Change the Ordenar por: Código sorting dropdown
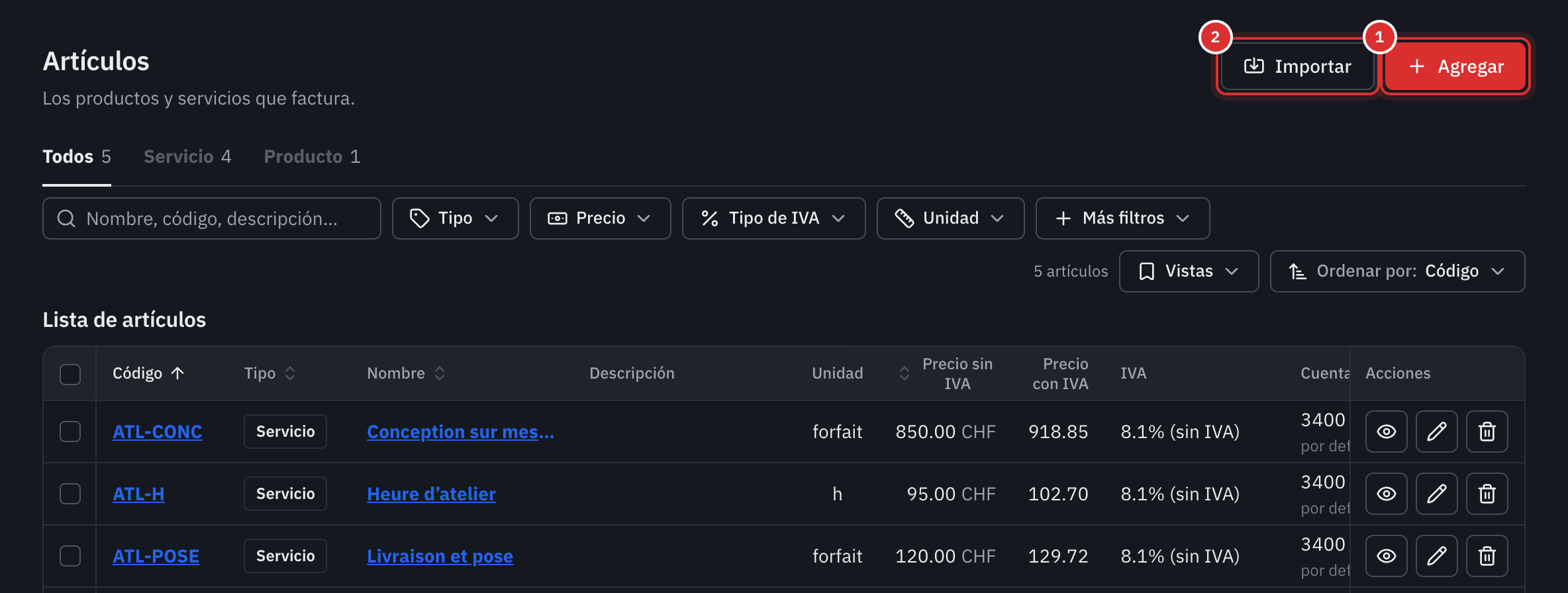The width and height of the screenshot is (1568, 593). click(1397, 271)
